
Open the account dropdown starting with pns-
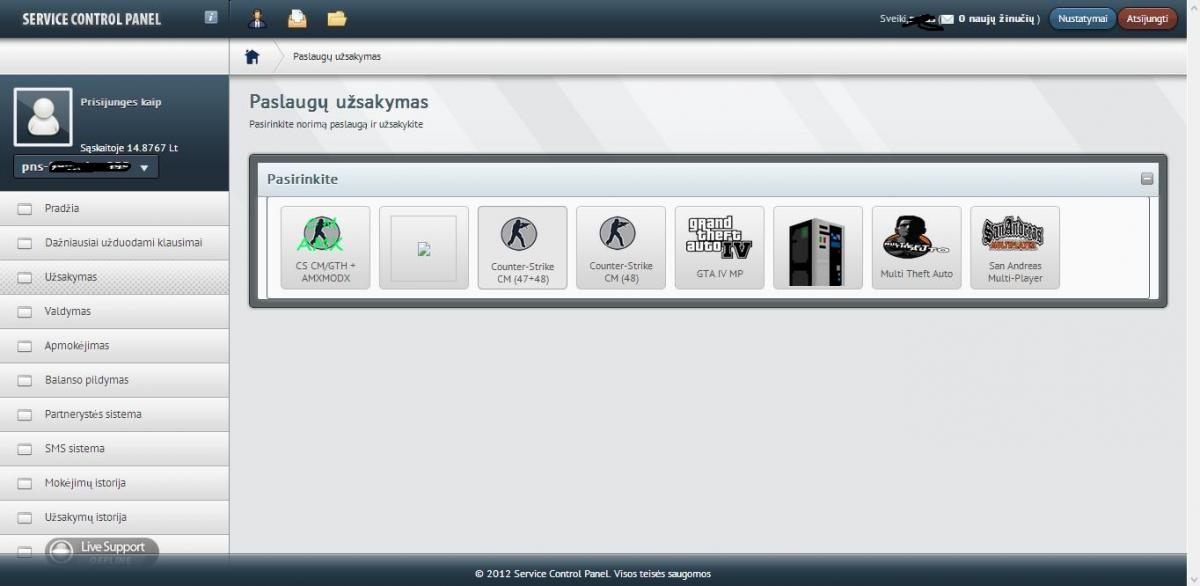tap(86, 167)
